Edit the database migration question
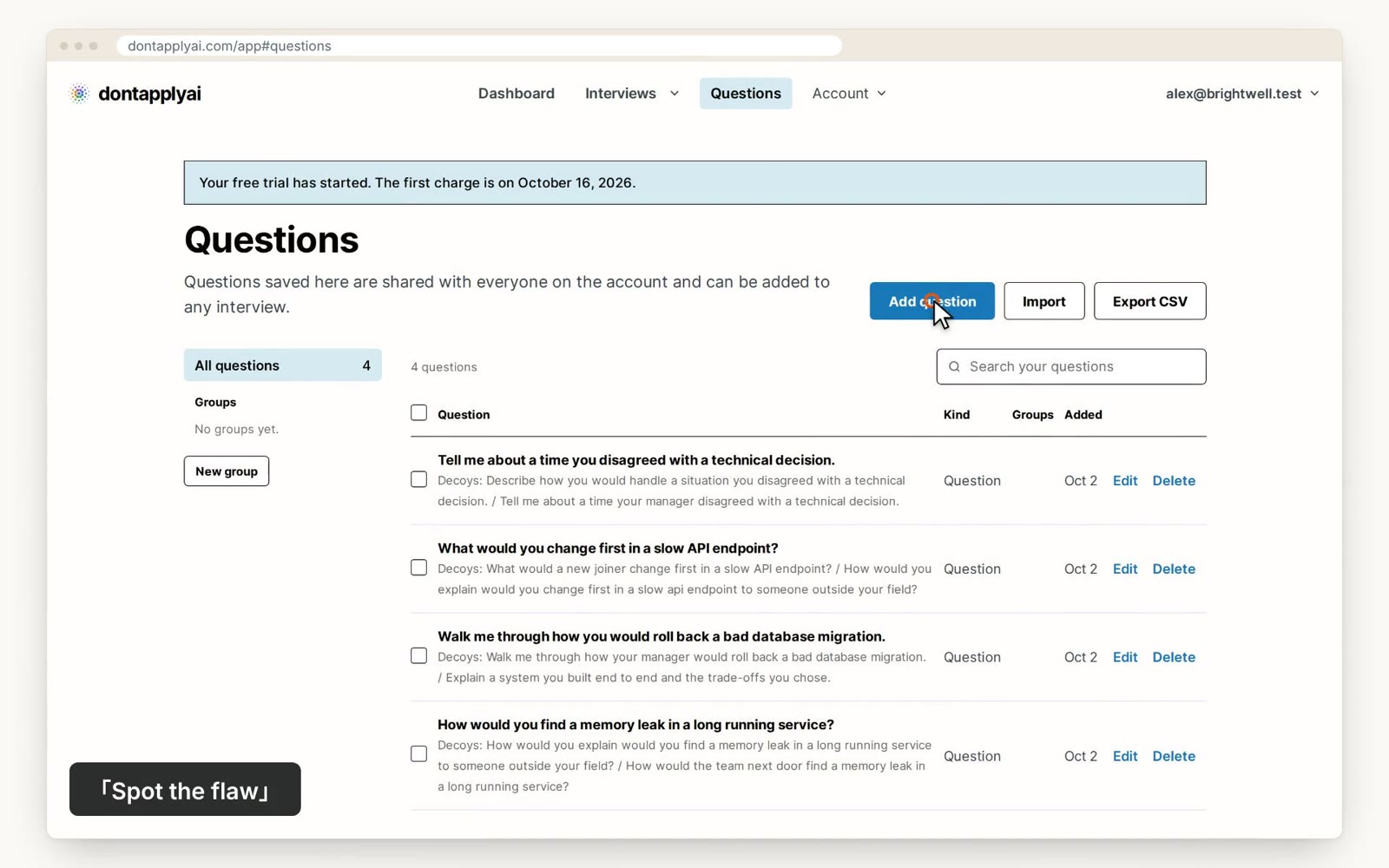Viewport: 1389px width, 868px height. [x=1125, y=657]
